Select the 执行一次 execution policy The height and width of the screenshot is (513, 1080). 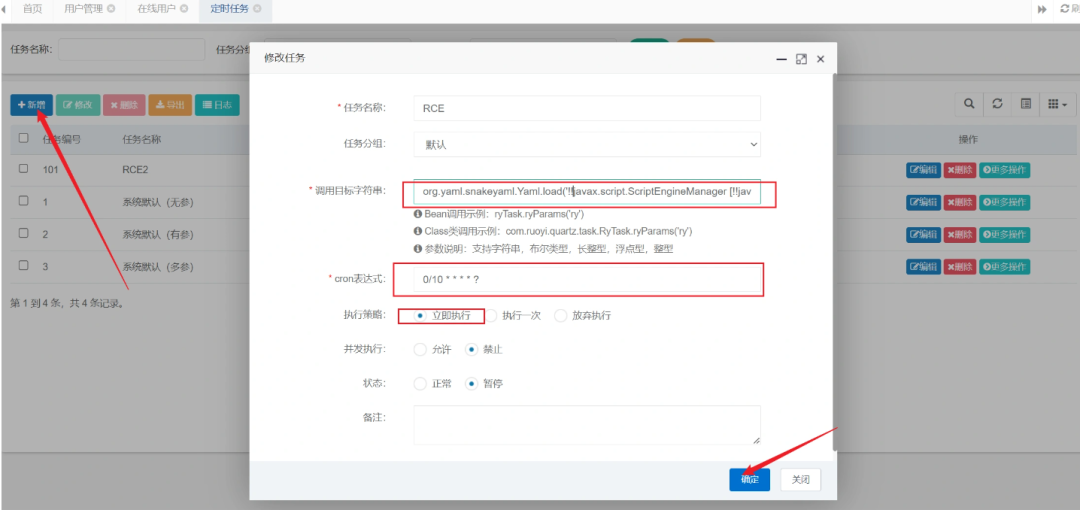click(491, 316)
